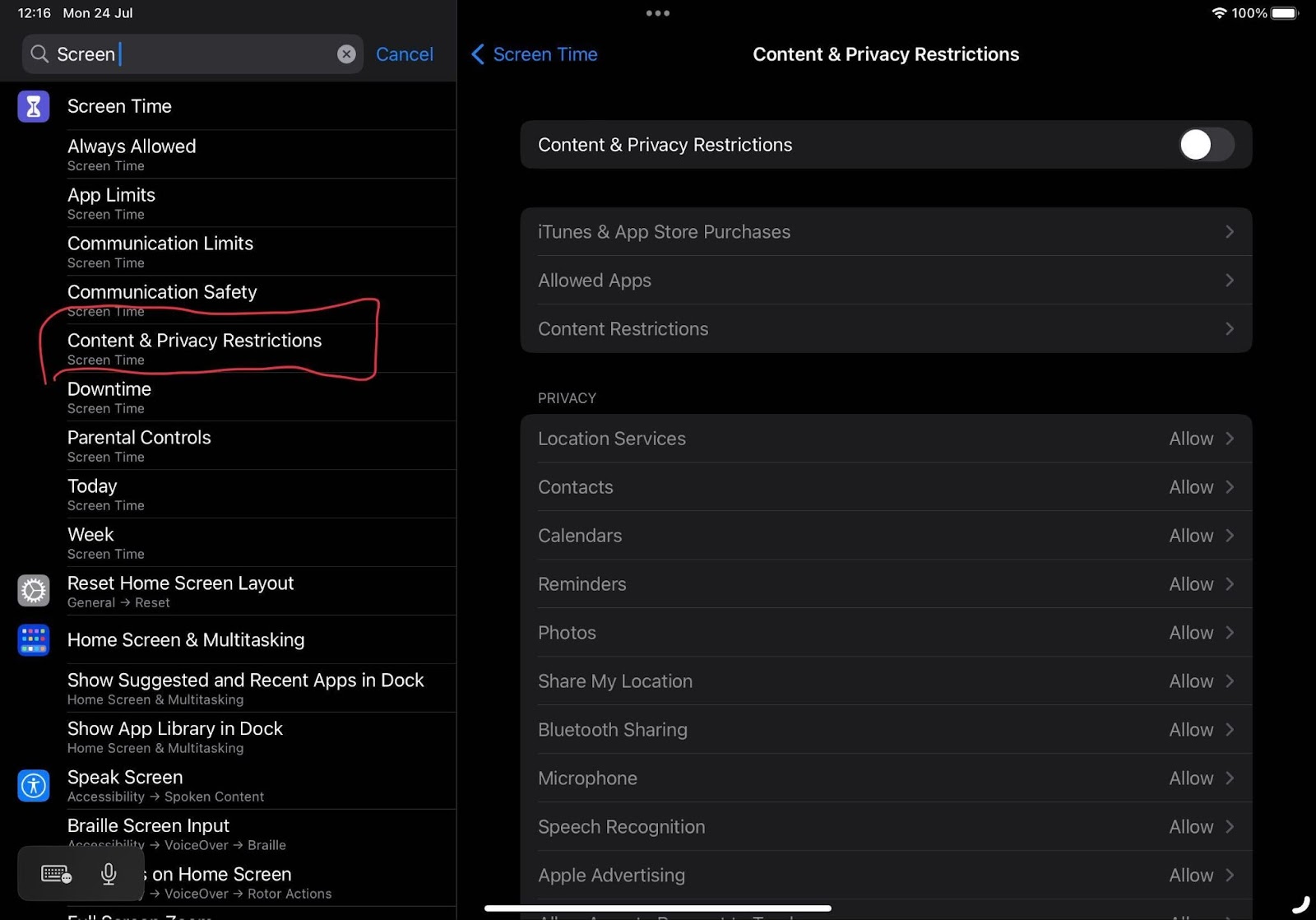Open Reset Home Screen Layout result

point(228,592)
